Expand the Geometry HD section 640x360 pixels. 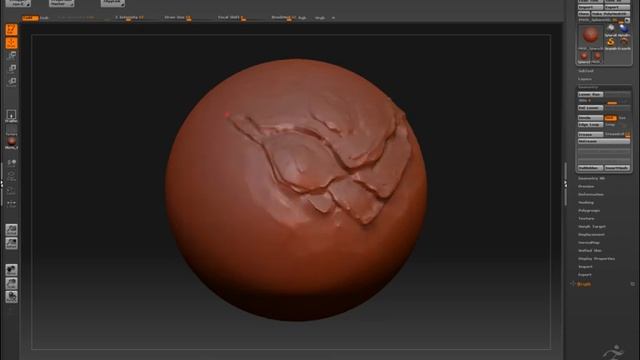[591, 178]
